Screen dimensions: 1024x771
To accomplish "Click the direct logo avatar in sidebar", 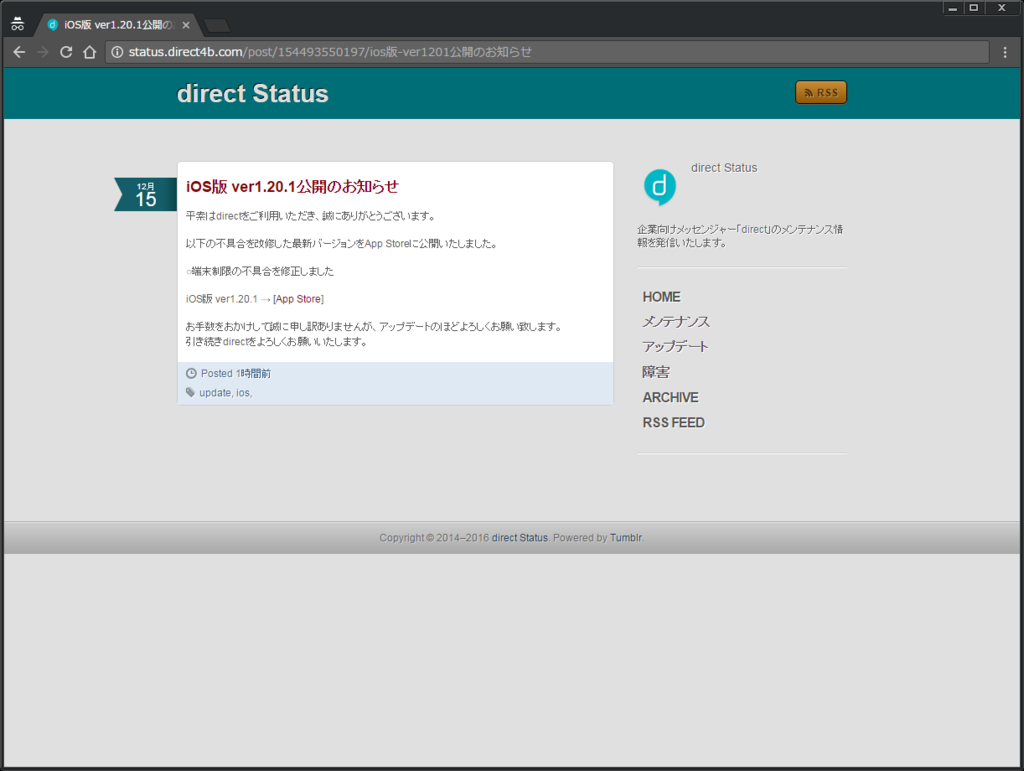I will pyautogui.click(x=660, y=187).
